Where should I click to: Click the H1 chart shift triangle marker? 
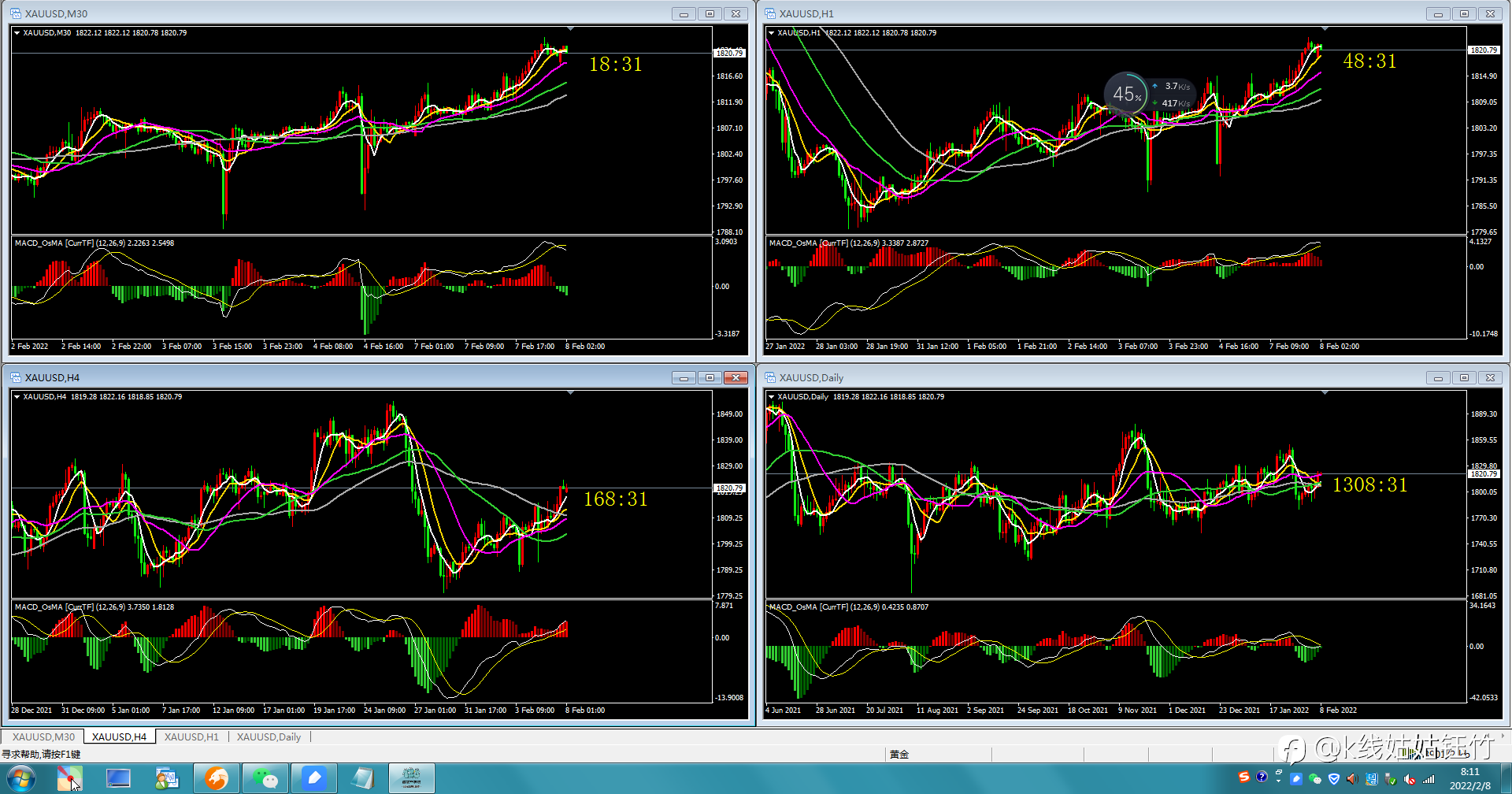pos(1325,28)
